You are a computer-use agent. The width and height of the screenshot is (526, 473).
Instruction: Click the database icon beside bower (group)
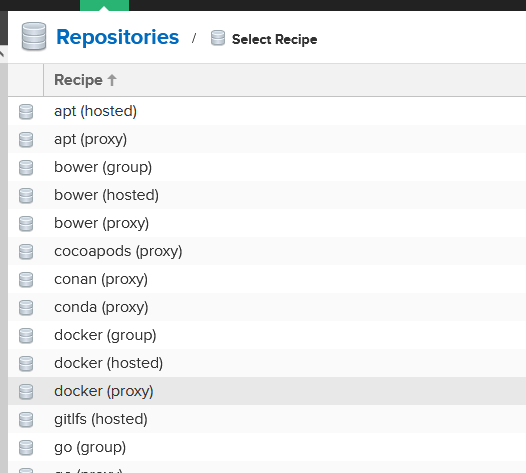coord(26,167)
